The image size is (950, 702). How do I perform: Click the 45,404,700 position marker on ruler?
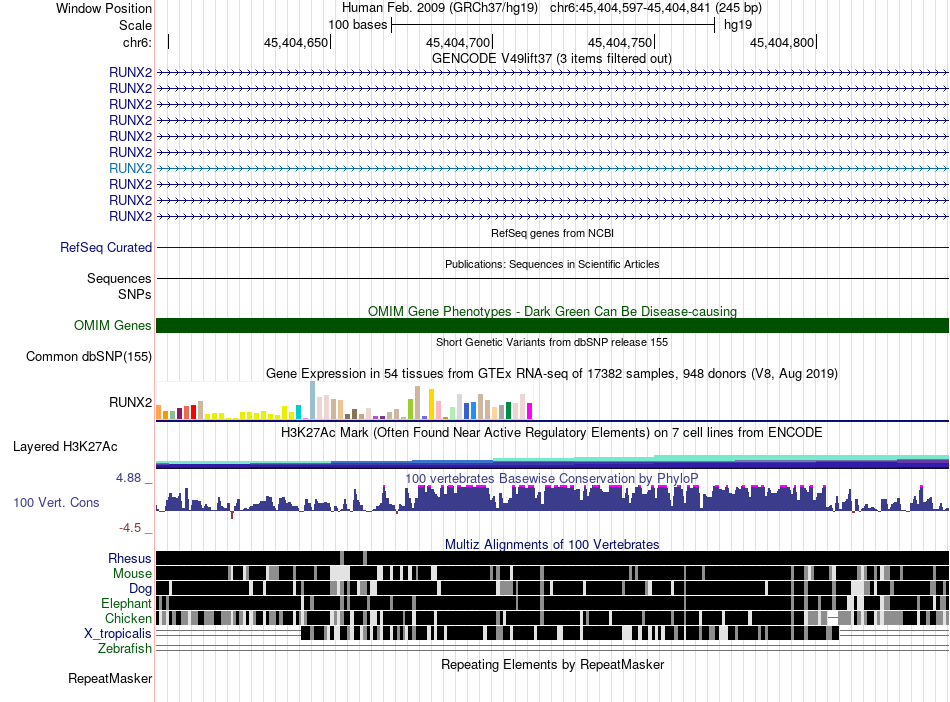pyautogui.click(x=458, y=42)
